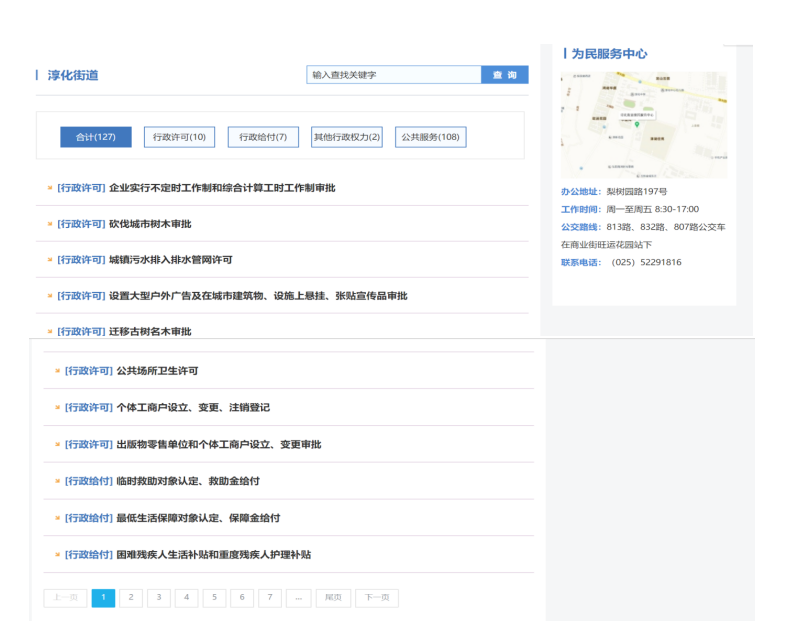This screenshot has height=621, width=792.
Task: Click green location pin on map
Action: tap(637, 124)
